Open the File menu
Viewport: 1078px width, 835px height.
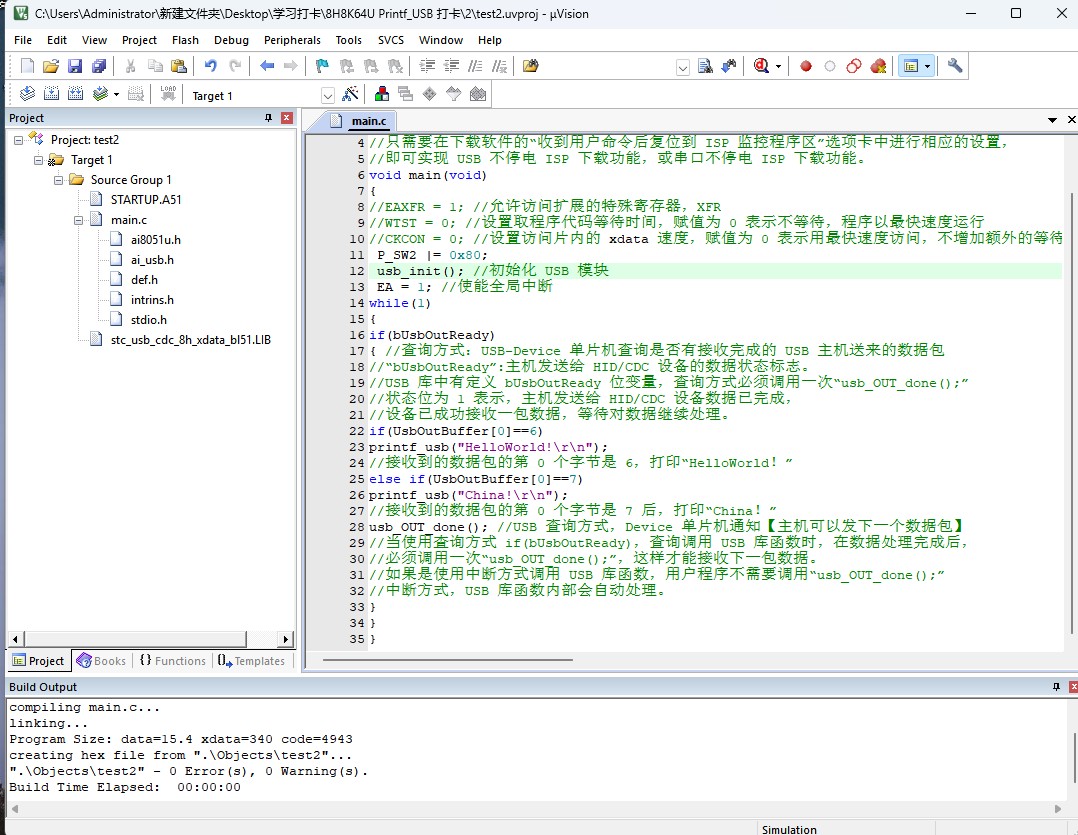click(x=23, y=40)
